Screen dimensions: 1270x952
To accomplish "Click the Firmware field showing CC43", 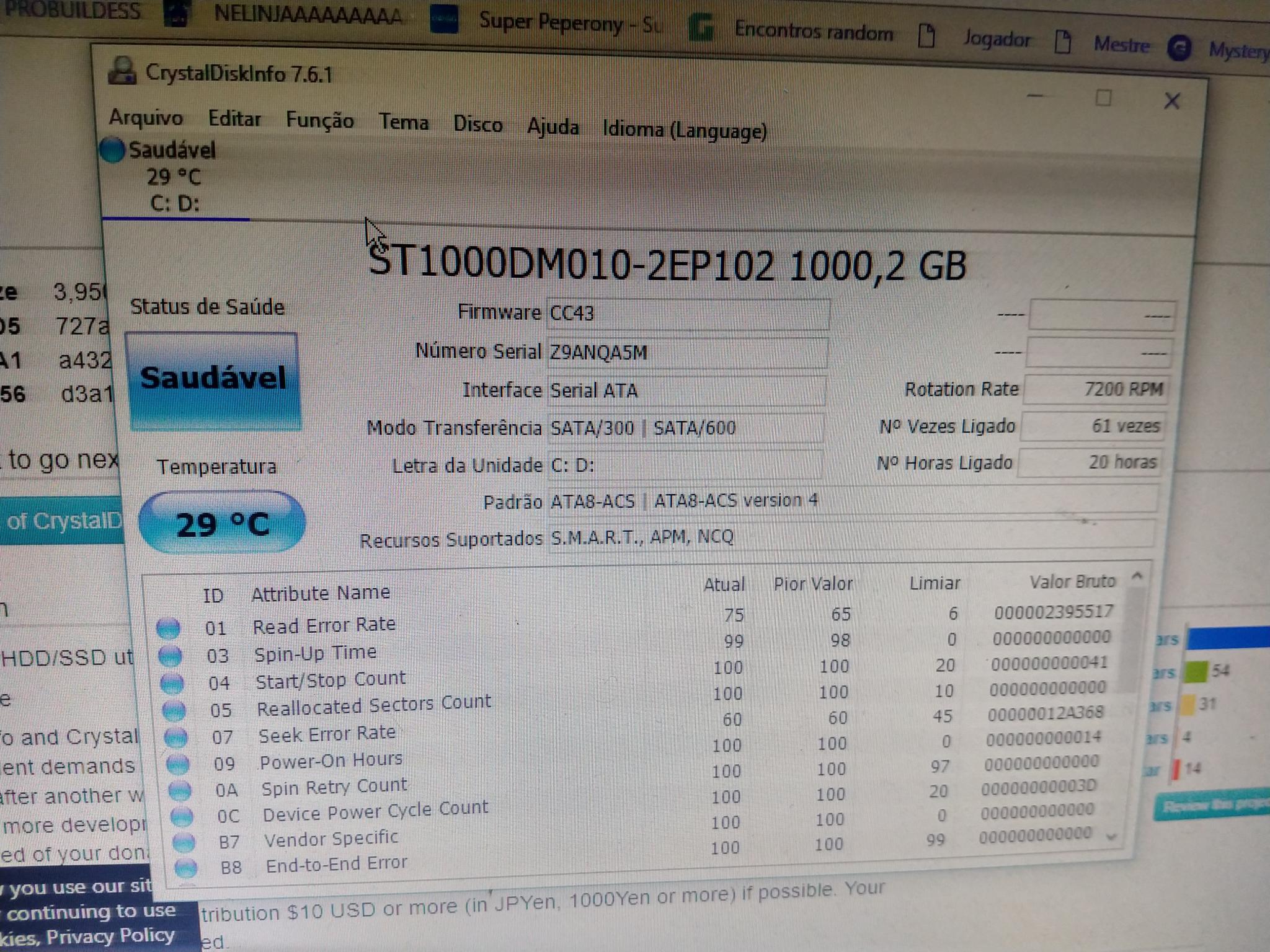I will coord(688,314).
